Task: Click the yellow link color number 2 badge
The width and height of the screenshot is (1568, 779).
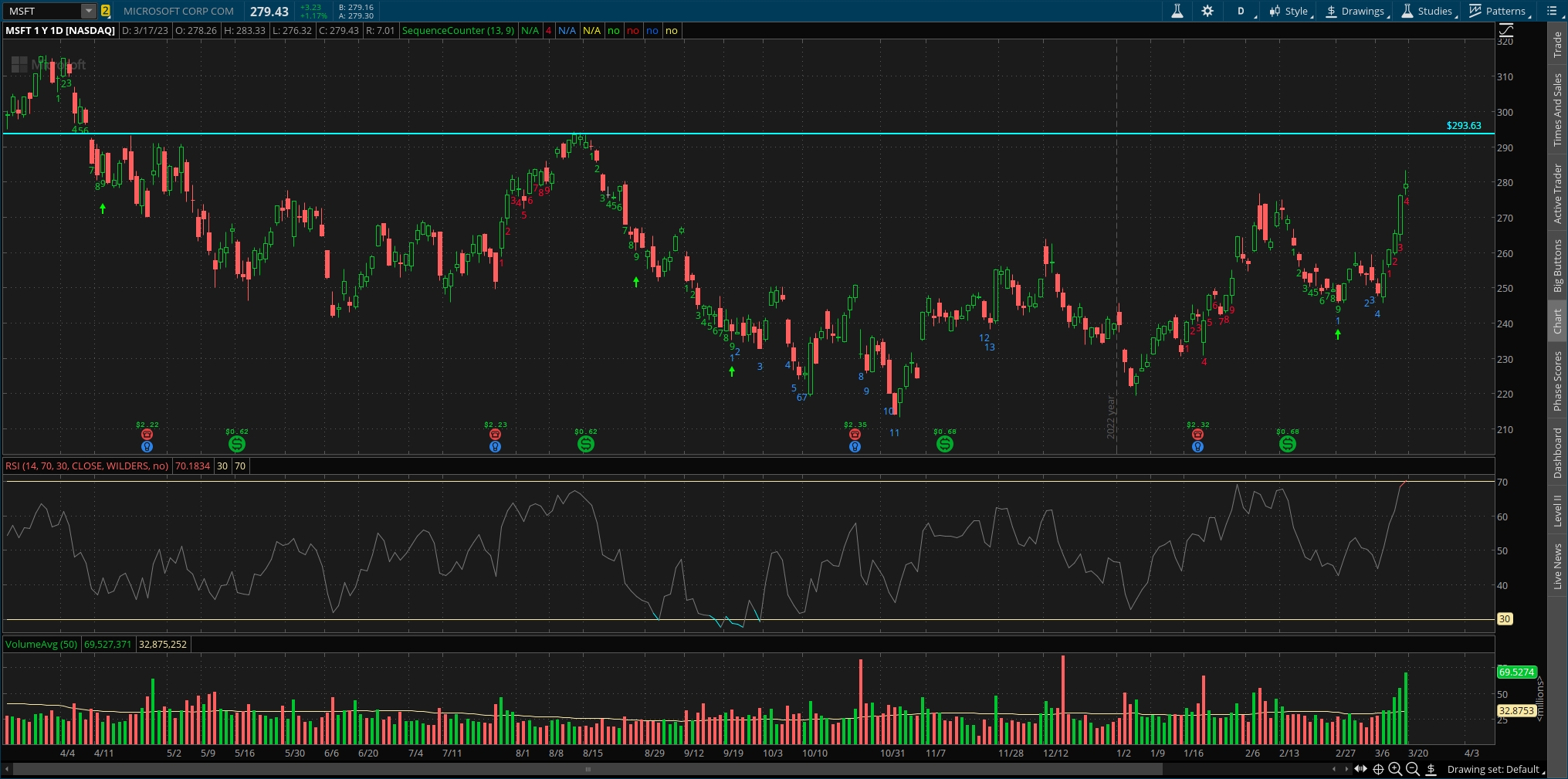Action: point(106,11)
